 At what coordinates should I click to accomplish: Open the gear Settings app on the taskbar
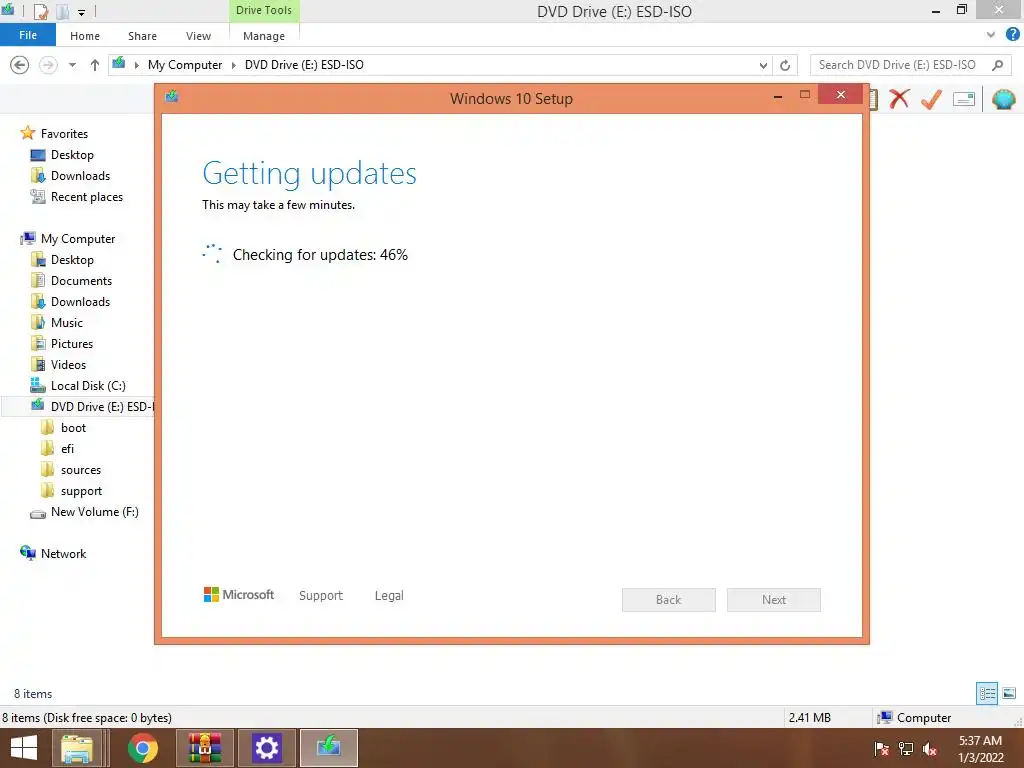pos(267,748)
